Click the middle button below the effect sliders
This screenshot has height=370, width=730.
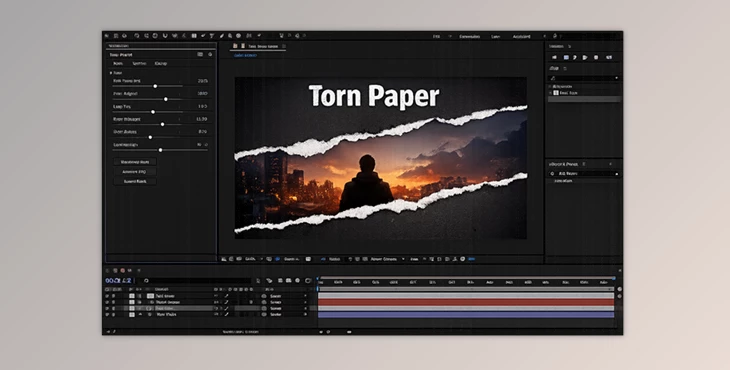[x=135, y=172]
